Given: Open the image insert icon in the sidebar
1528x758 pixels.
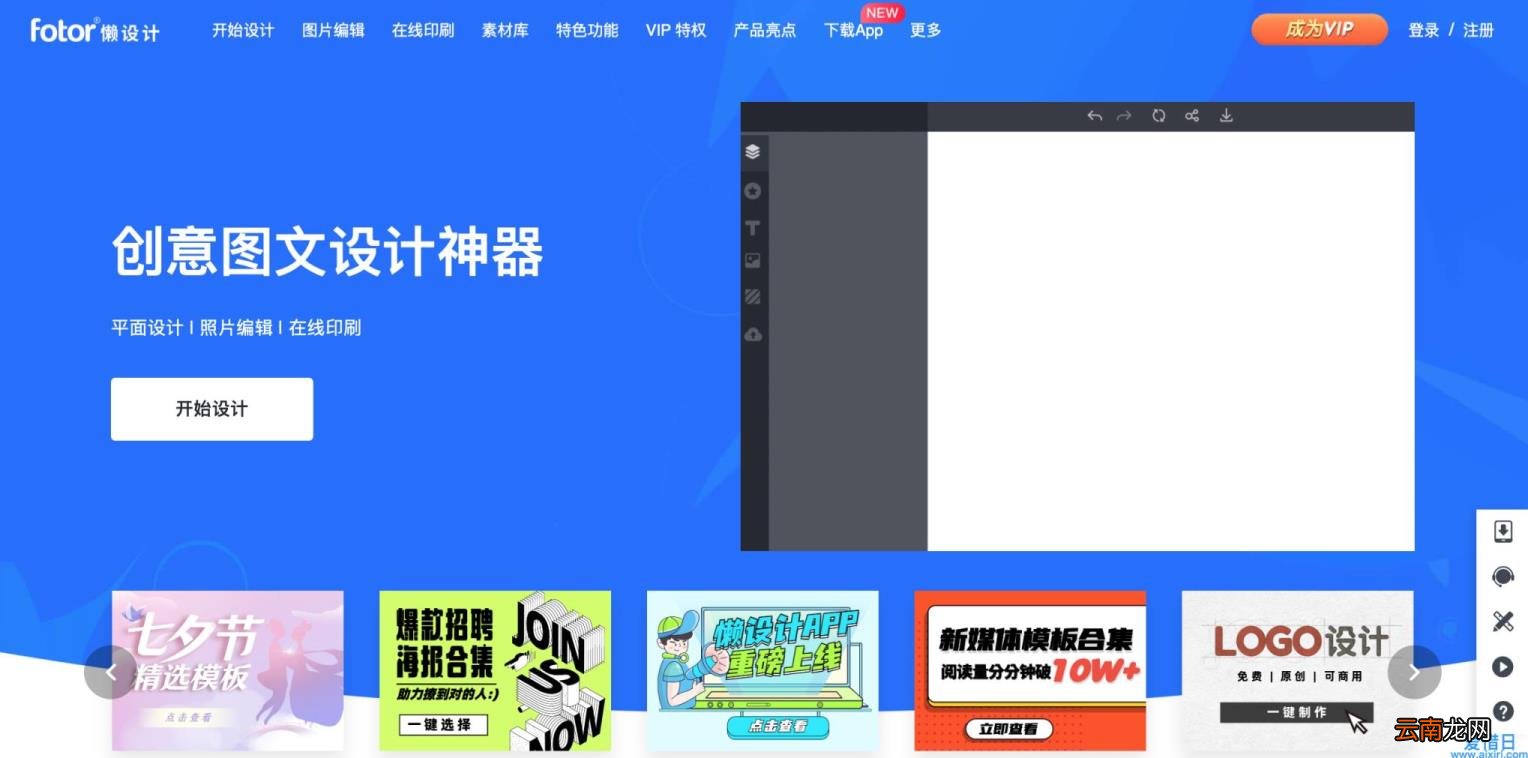Looking at the screenshot, I should 753,262.
